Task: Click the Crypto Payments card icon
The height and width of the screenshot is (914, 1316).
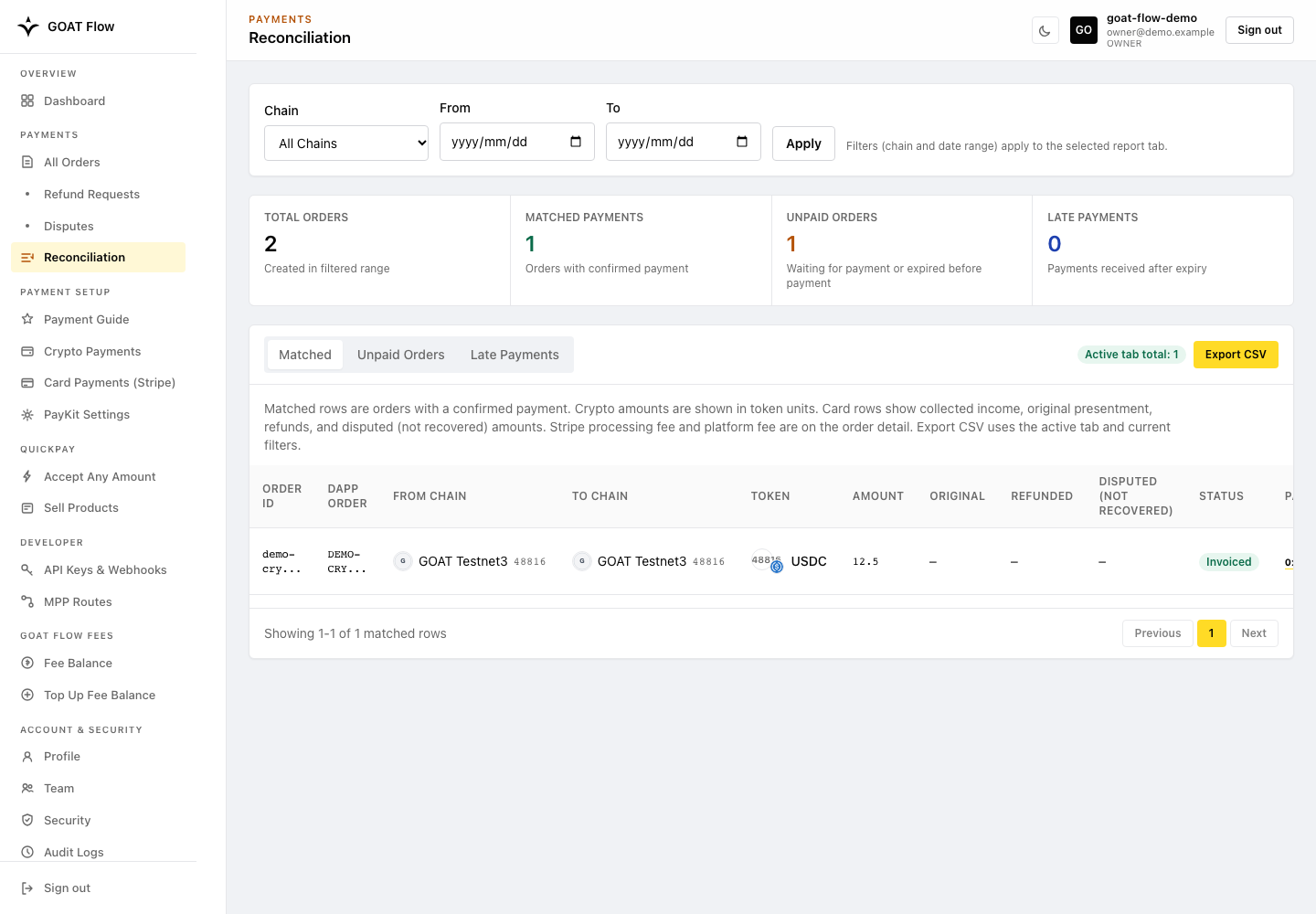Action: coord(27,351)
